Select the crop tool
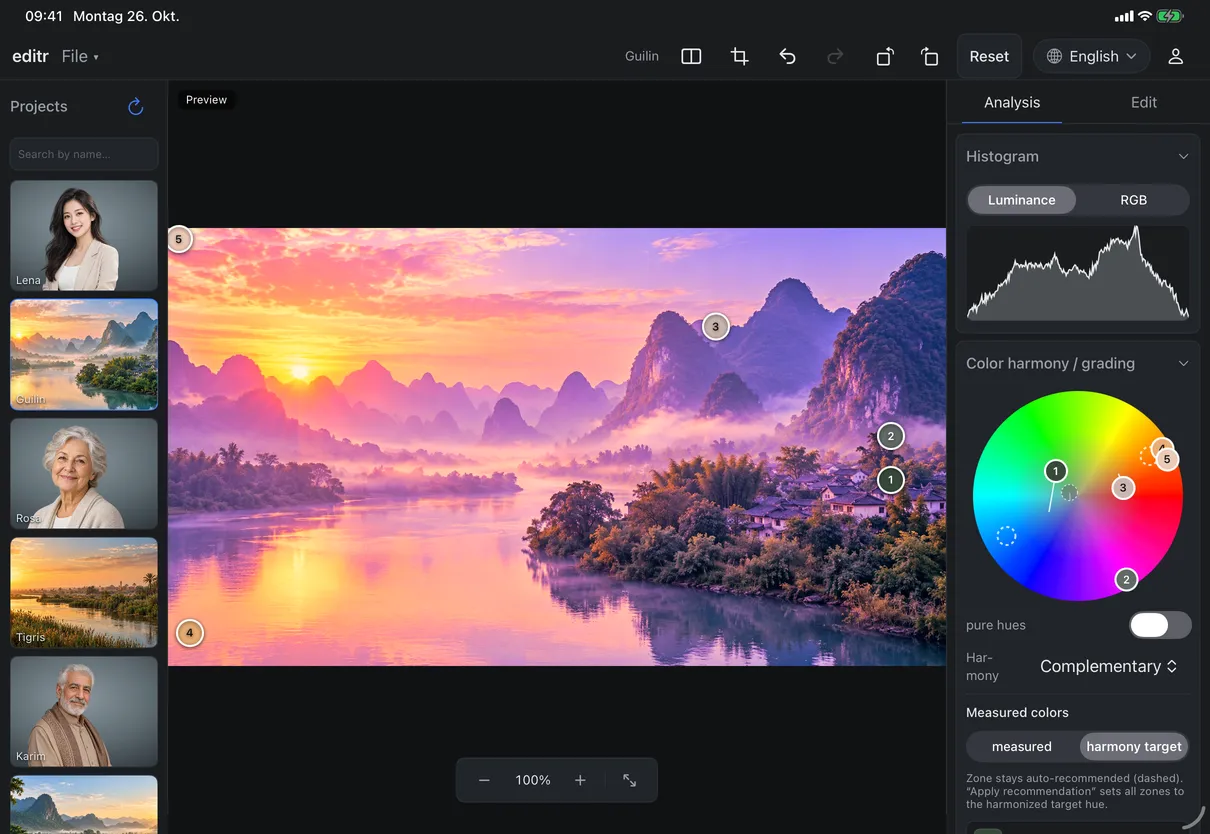 pyautogui.click(x=740, y=57)
